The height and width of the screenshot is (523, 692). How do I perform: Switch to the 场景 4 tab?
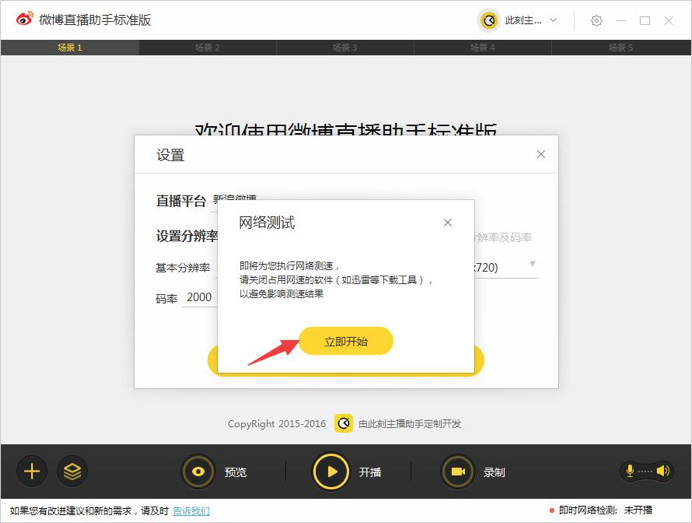[484, 47]
